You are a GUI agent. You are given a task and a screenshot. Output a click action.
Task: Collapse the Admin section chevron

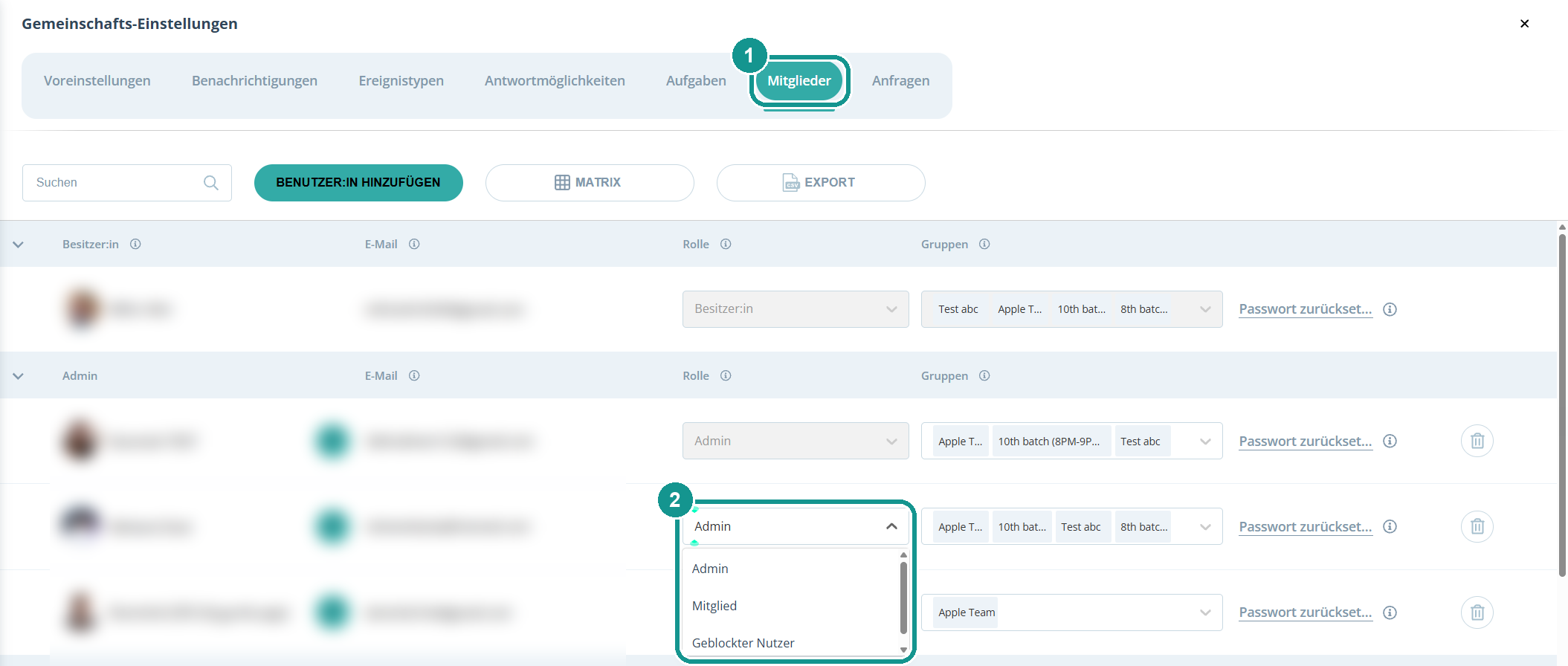[19, 376]
